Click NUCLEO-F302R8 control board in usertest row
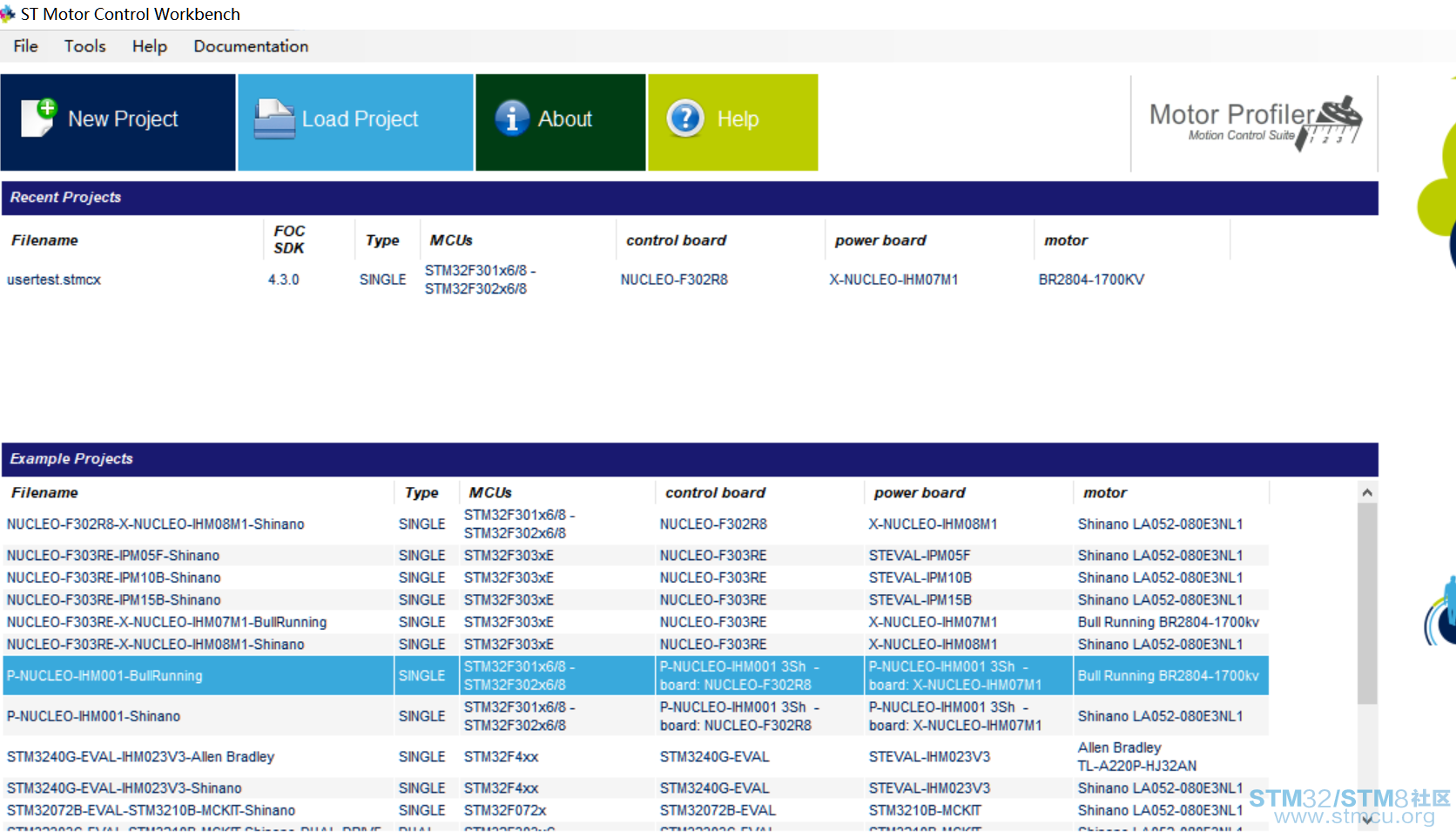Viewport: 1456px width, 838px height. click(674, 280)
